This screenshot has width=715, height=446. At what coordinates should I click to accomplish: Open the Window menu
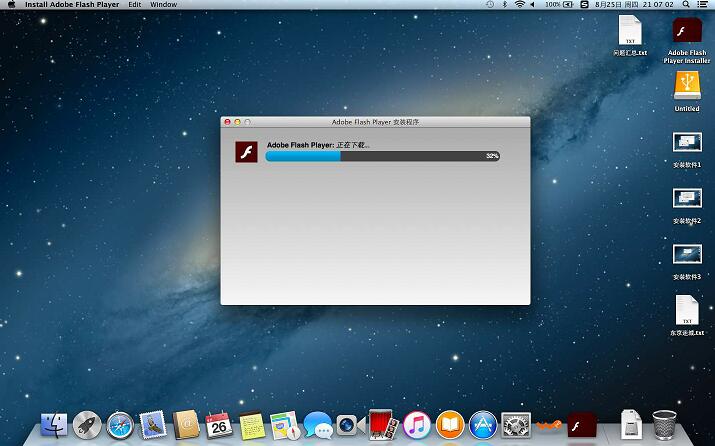pos(164,5)
